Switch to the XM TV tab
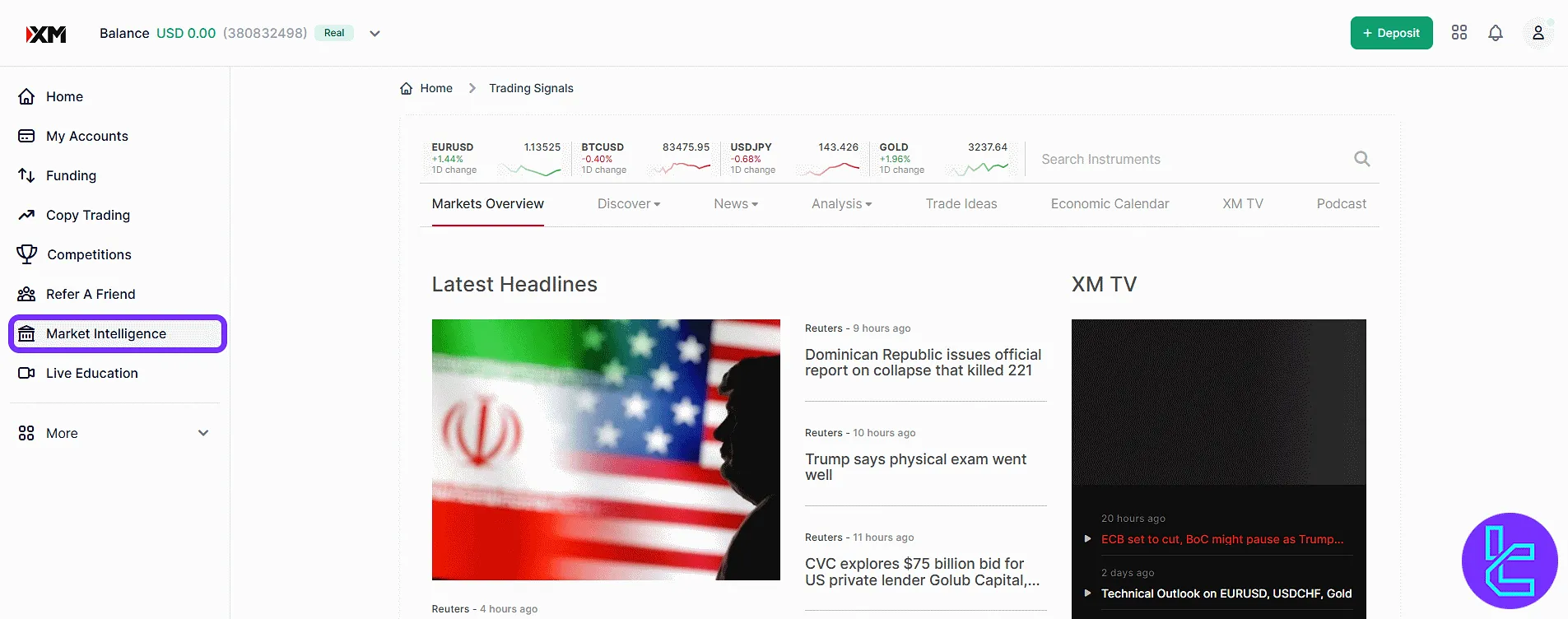The height and width of the screenshot is (619, 1568). click(1243, 204)
